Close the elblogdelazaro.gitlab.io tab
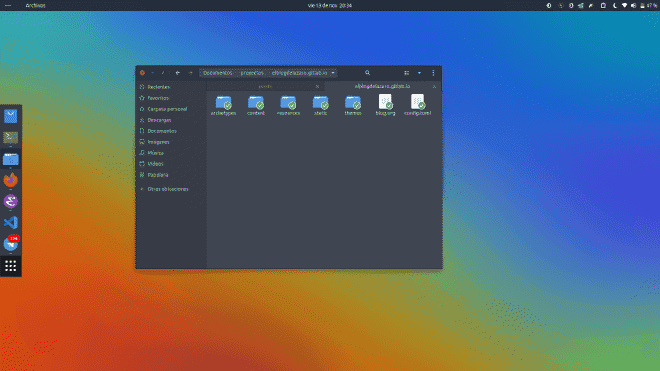Image resolution: width=660 pixels, height=371 pixels. pyautogui.click(x=434, y=87)
